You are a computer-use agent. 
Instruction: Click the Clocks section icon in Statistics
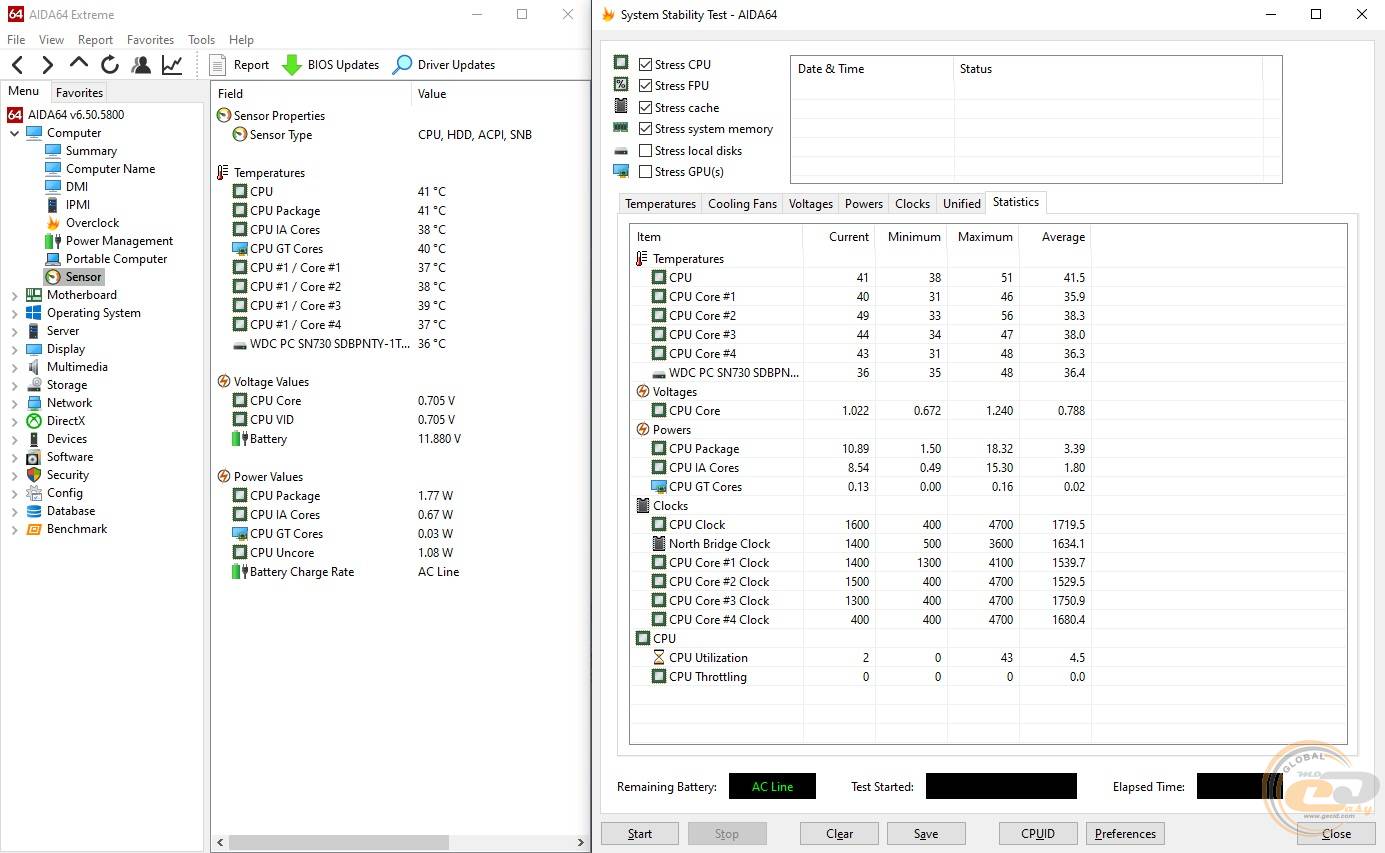click(643, 506)
